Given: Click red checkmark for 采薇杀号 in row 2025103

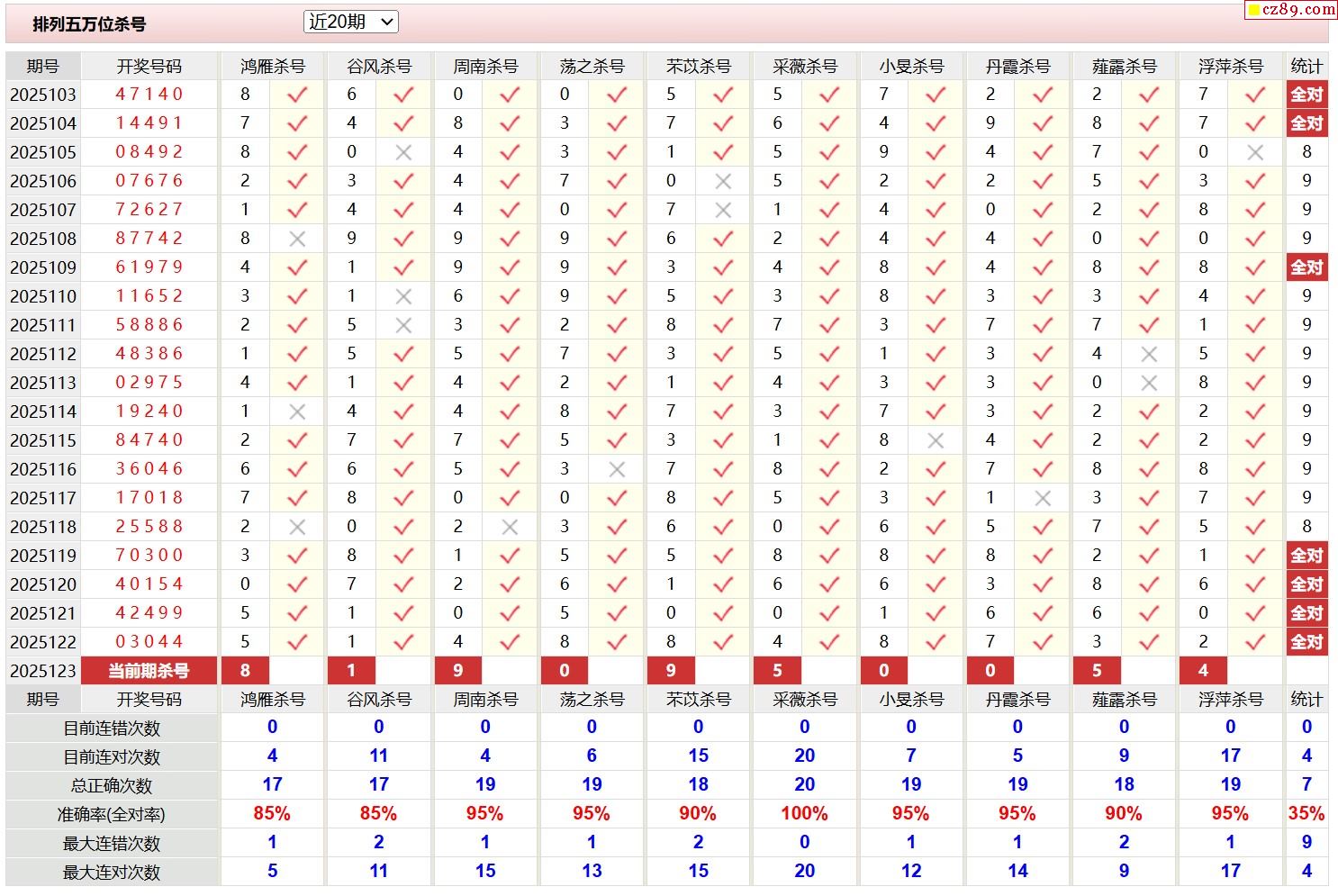Looking at the screenshot, I should tap(829, 95).
